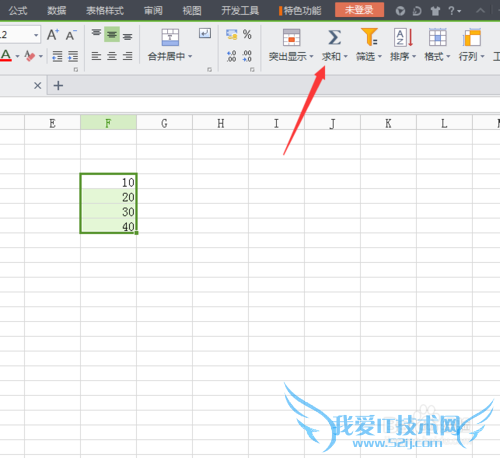Image resolution: width=500 pixels, height=458 pixels.
Task: Click the round shield icon in title bar
Action: 400,11
